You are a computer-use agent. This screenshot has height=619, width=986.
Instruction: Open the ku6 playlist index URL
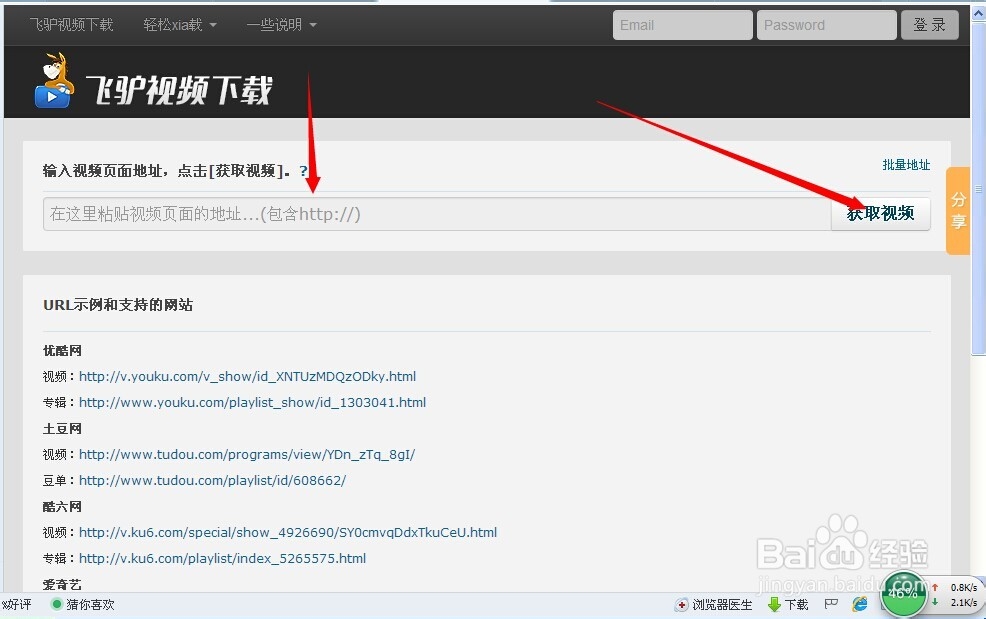pos(222,558)
